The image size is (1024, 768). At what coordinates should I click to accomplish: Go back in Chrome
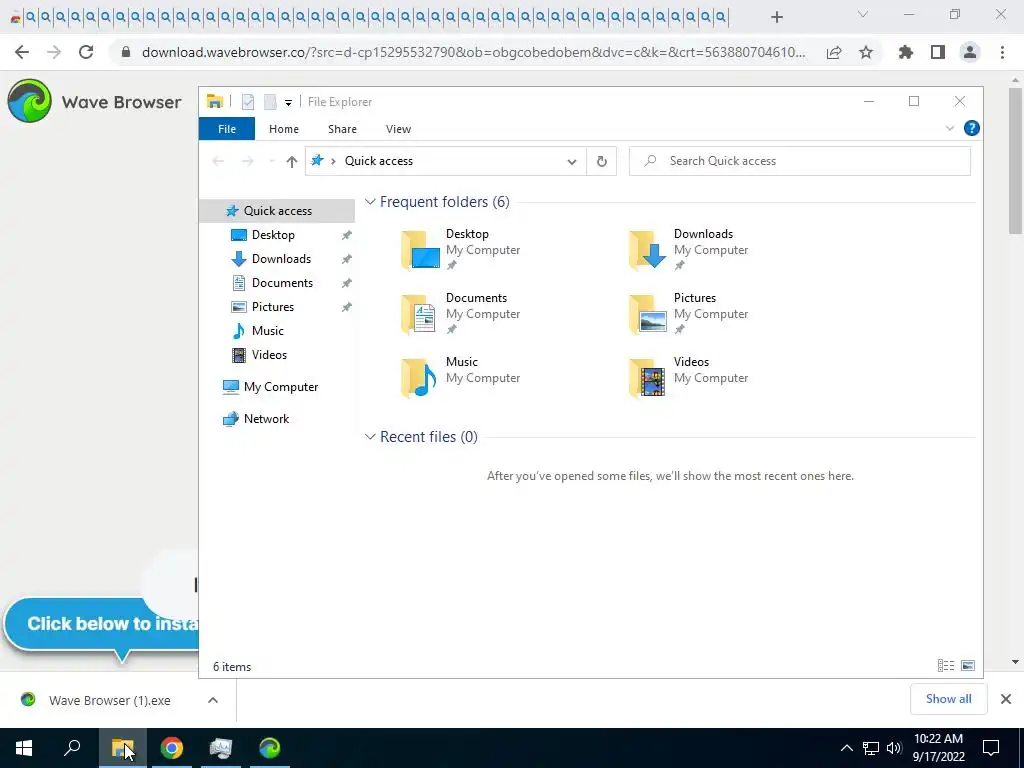[22, 52]
